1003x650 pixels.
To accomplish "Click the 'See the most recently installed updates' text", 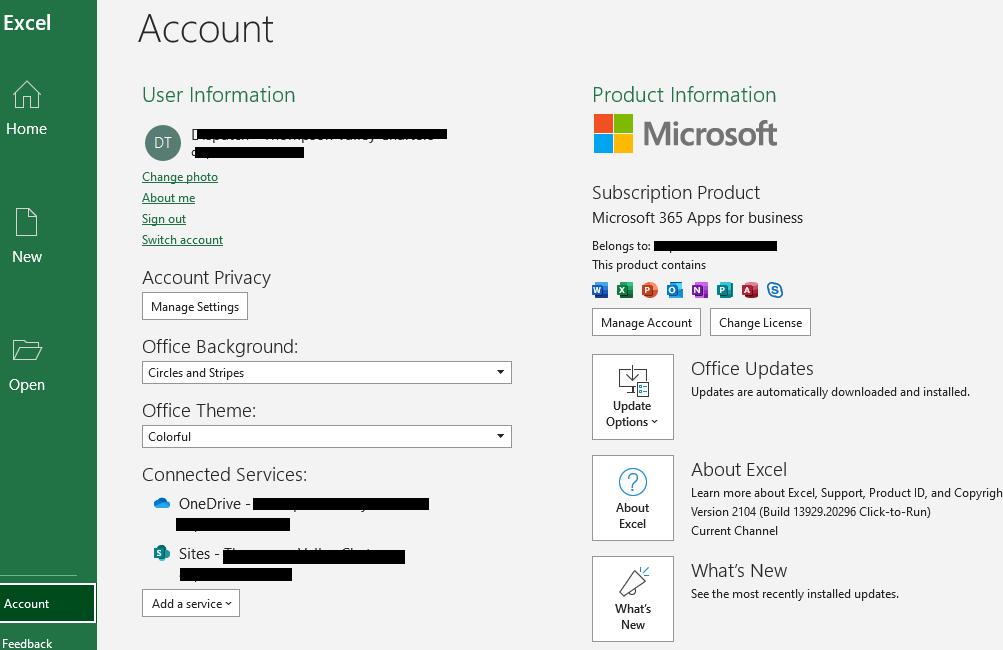I will pos(794,594).
